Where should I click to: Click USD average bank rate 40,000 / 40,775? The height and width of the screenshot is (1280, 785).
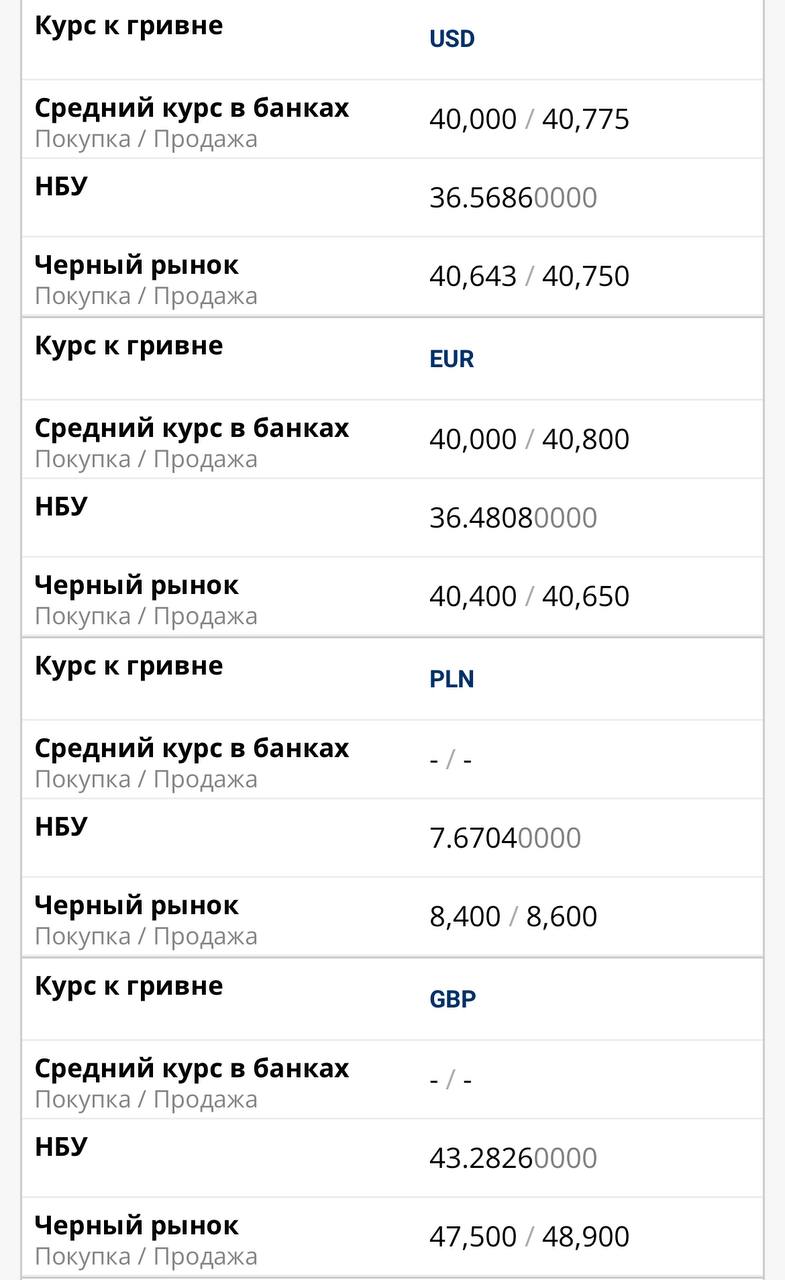click(x=529, y=119)
